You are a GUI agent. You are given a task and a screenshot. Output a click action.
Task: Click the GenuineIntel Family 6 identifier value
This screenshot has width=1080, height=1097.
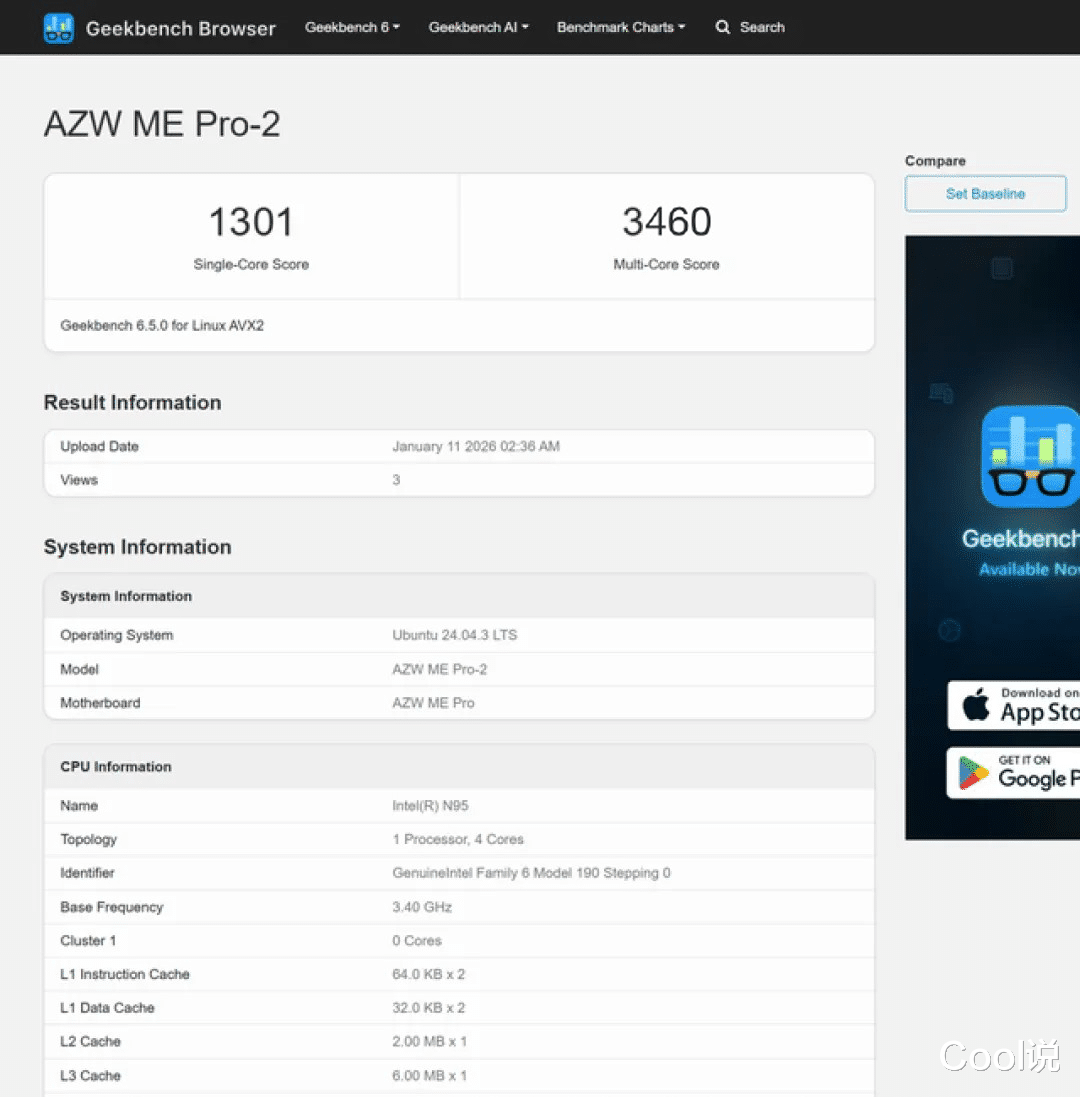[x=531, y=872]
